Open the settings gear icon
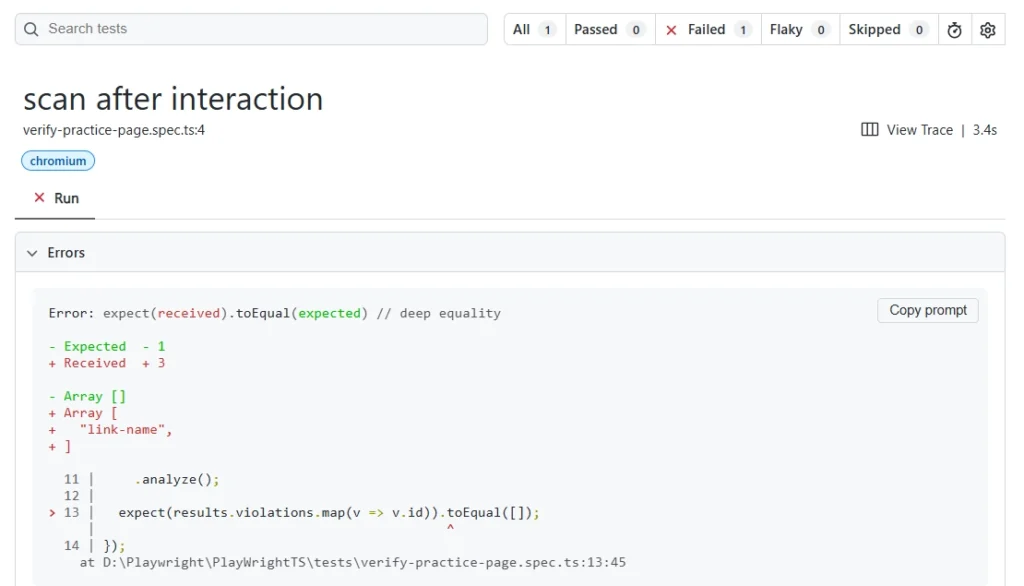Viewport: 1024px width, 586px height. point(987,30)
